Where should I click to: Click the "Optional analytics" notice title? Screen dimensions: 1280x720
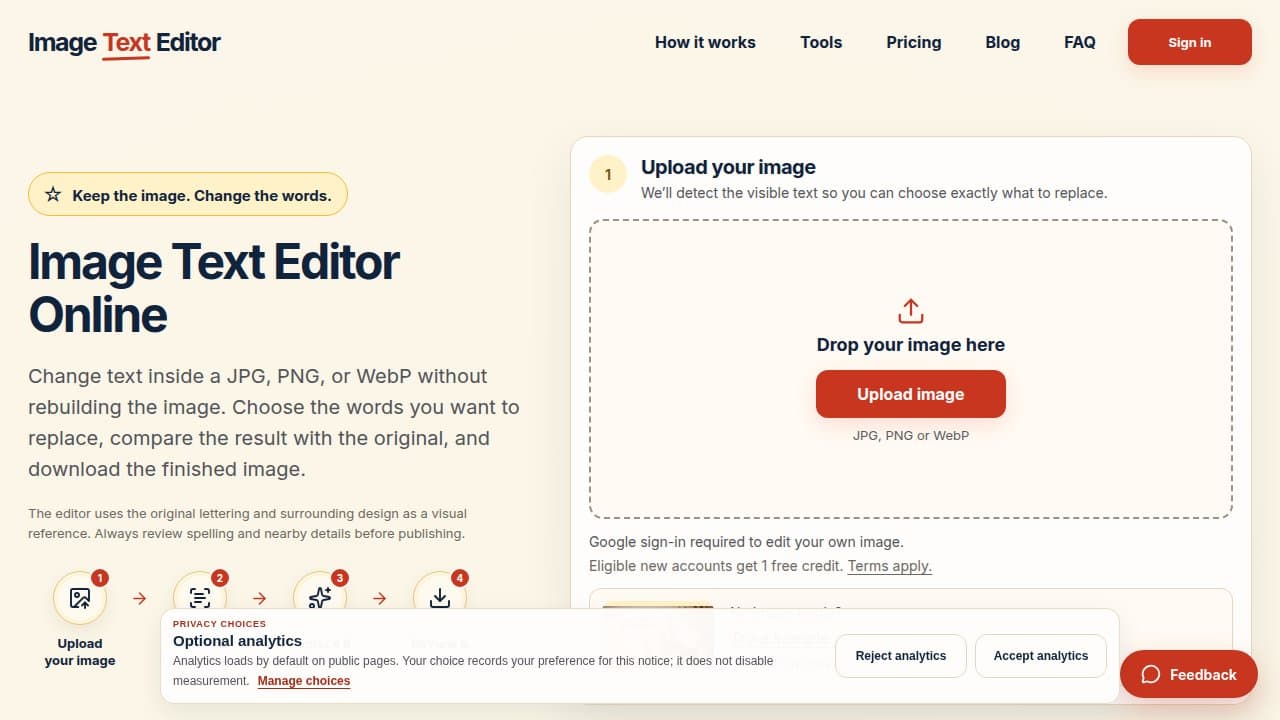[237, 641]
